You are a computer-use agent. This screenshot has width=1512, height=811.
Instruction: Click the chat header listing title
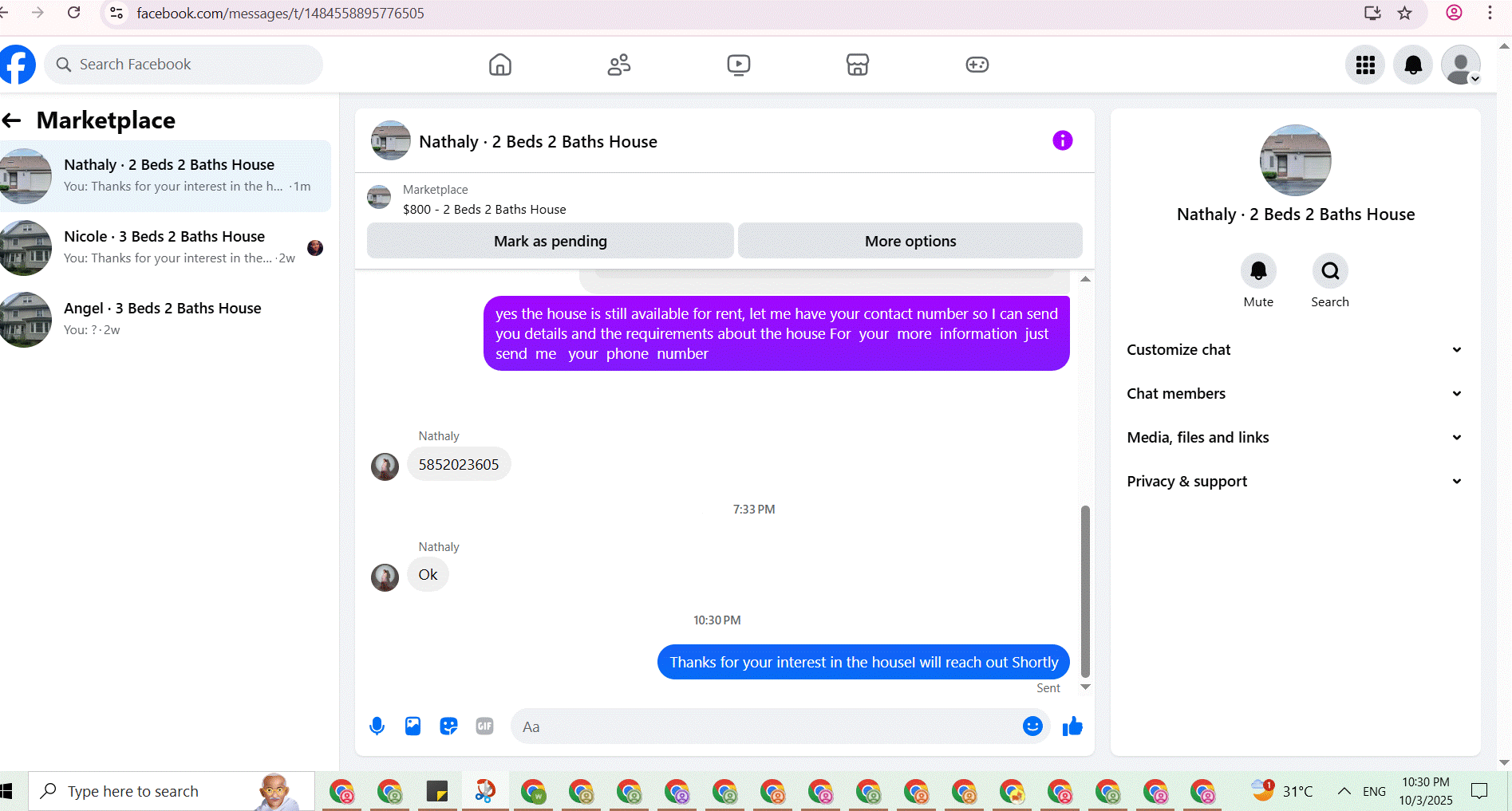[x=538, y=142]
